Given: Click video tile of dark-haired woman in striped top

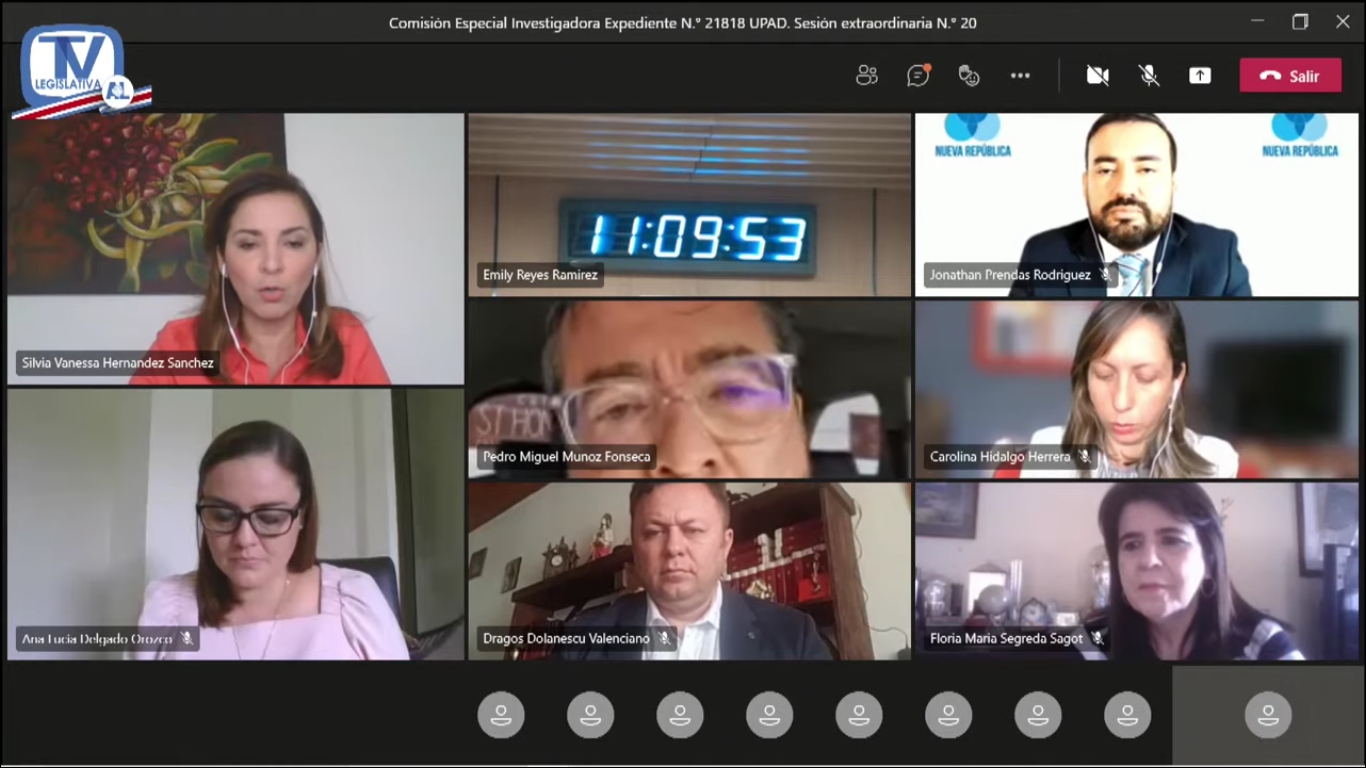Looking at the screenshot, I should click(1137, 571).
